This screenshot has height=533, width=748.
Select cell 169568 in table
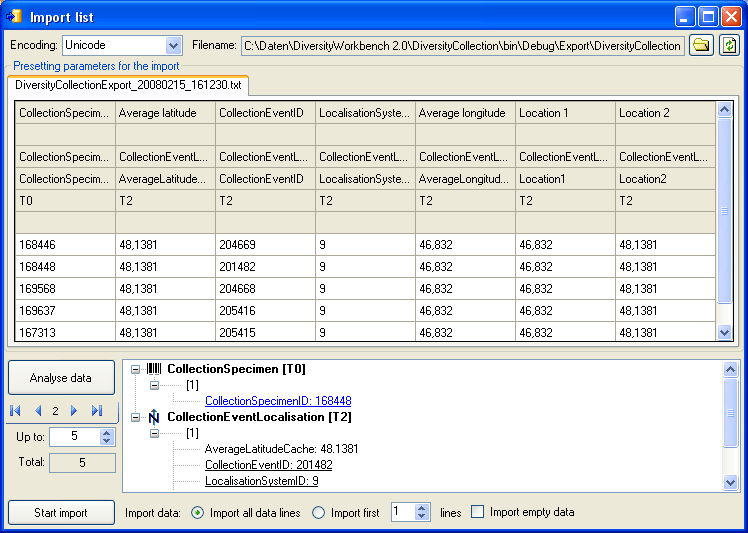tap(65, 289)
